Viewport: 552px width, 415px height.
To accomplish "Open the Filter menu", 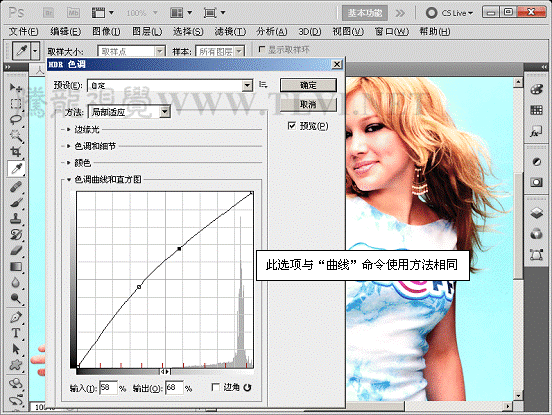I will [x=230, y=32].
